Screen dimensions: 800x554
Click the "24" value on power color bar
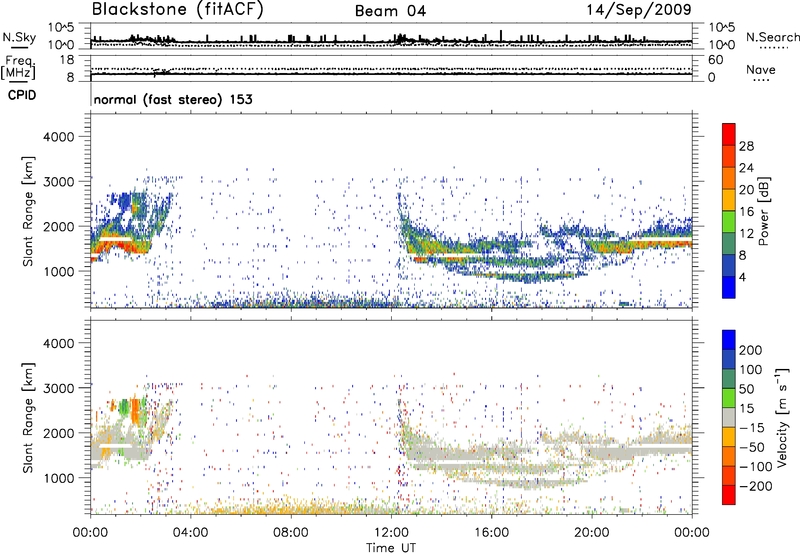746,168
